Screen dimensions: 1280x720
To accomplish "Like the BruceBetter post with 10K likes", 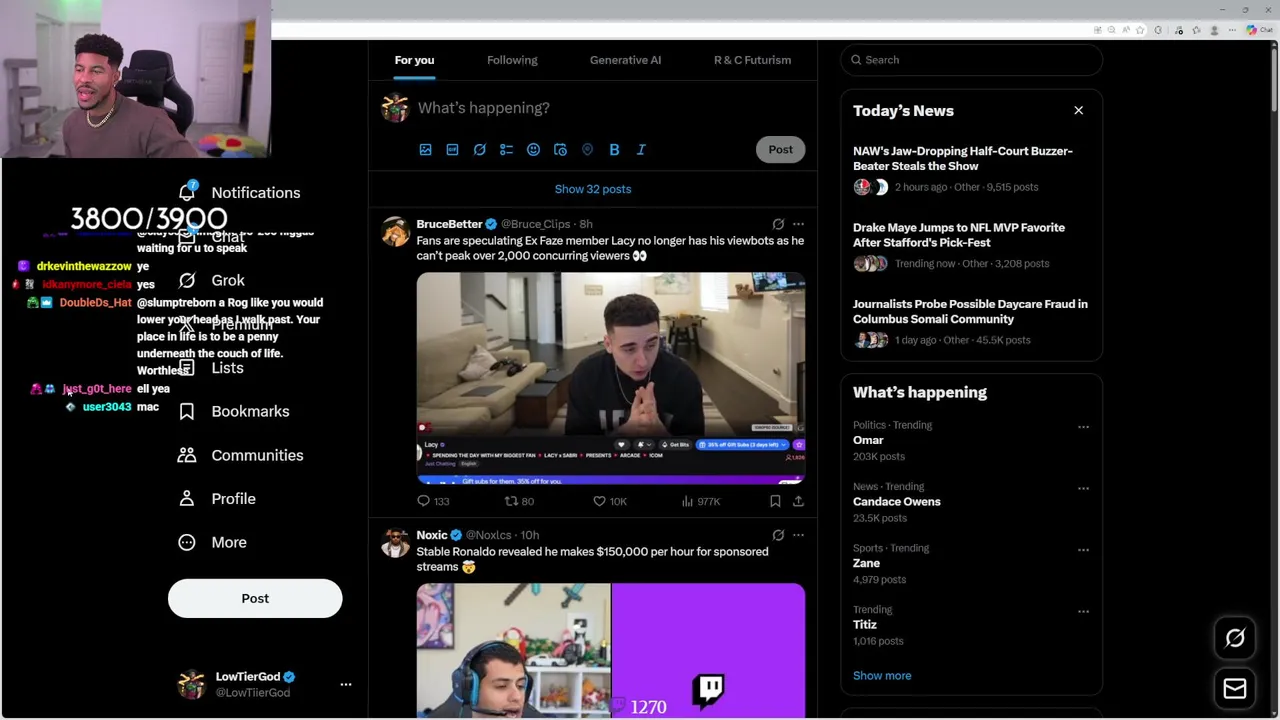I will tap(609, 501).
